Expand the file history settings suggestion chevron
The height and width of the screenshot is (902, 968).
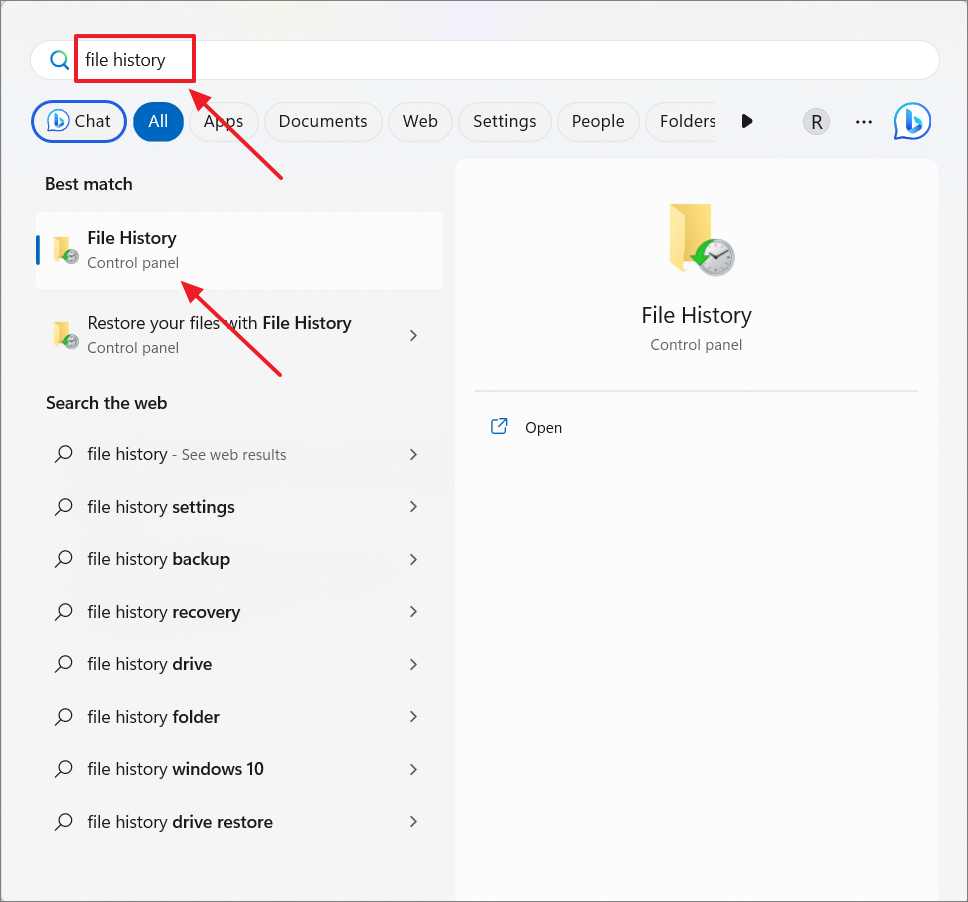click(413, 507)
